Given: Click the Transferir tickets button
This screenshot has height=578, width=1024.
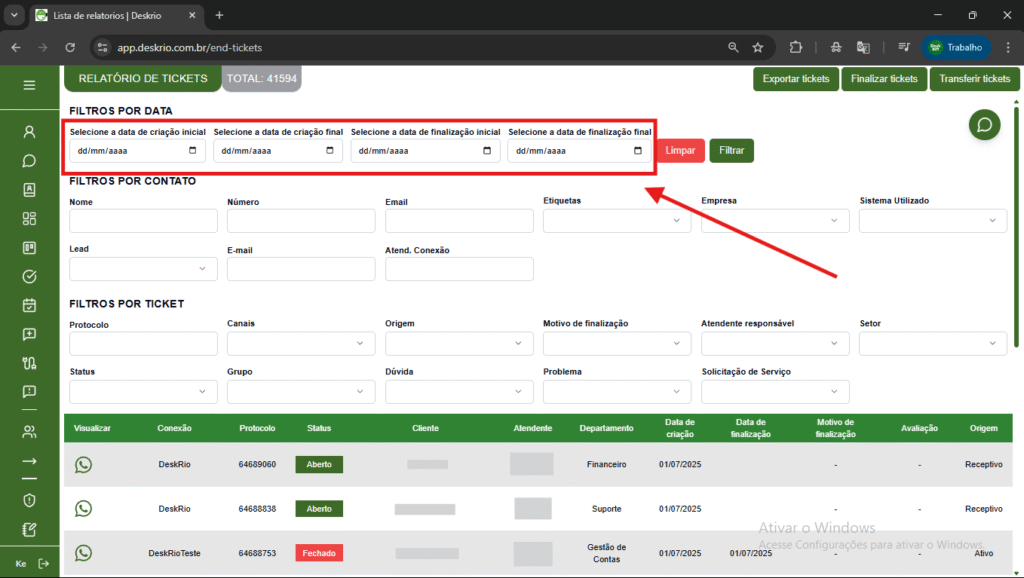Looking at the screenshot, I should click(x=974, y=79).
